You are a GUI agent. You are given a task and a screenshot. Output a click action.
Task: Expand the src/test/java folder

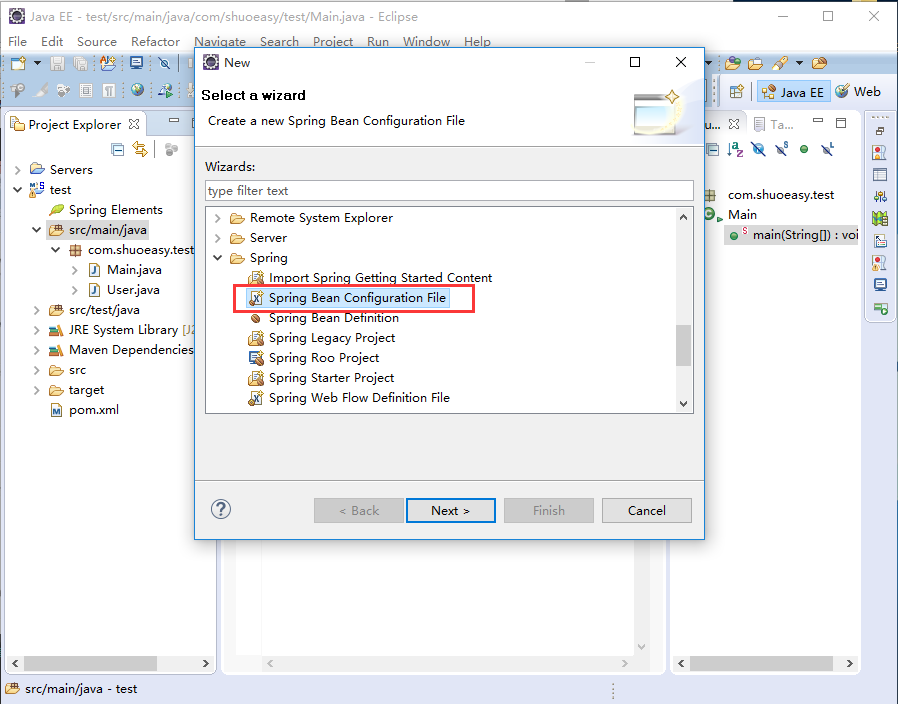coord(37,310)
